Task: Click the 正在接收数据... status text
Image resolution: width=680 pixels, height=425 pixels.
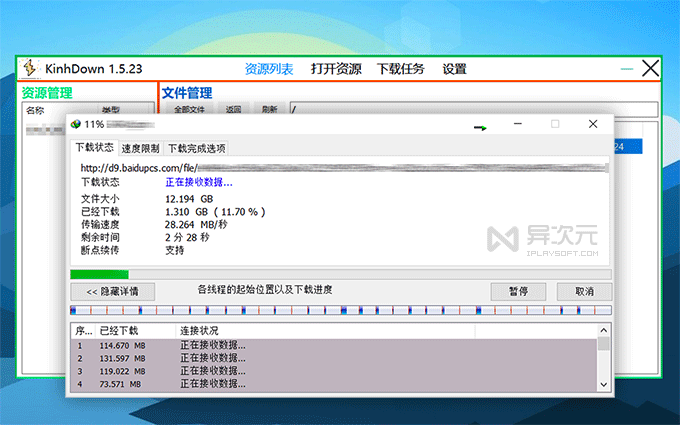Action: pyautogui.click(x=199, y=182)
